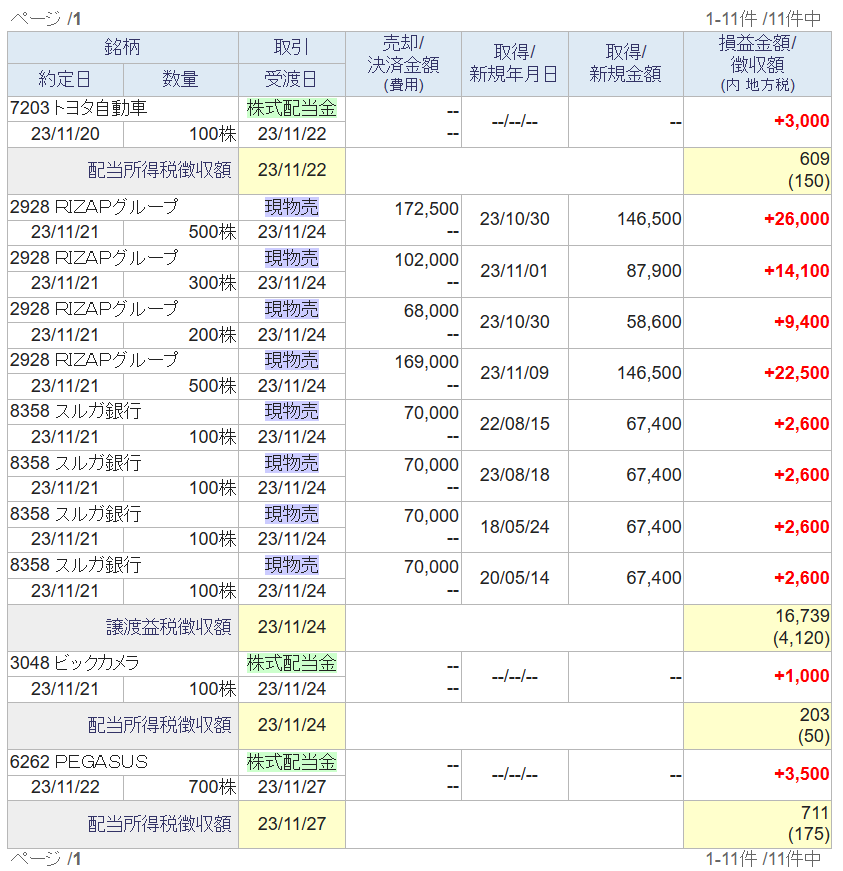843x871 pixels.
Task: Click 株式配当金 label in the トヨタ自動車 row
Action: click(292, 108)
